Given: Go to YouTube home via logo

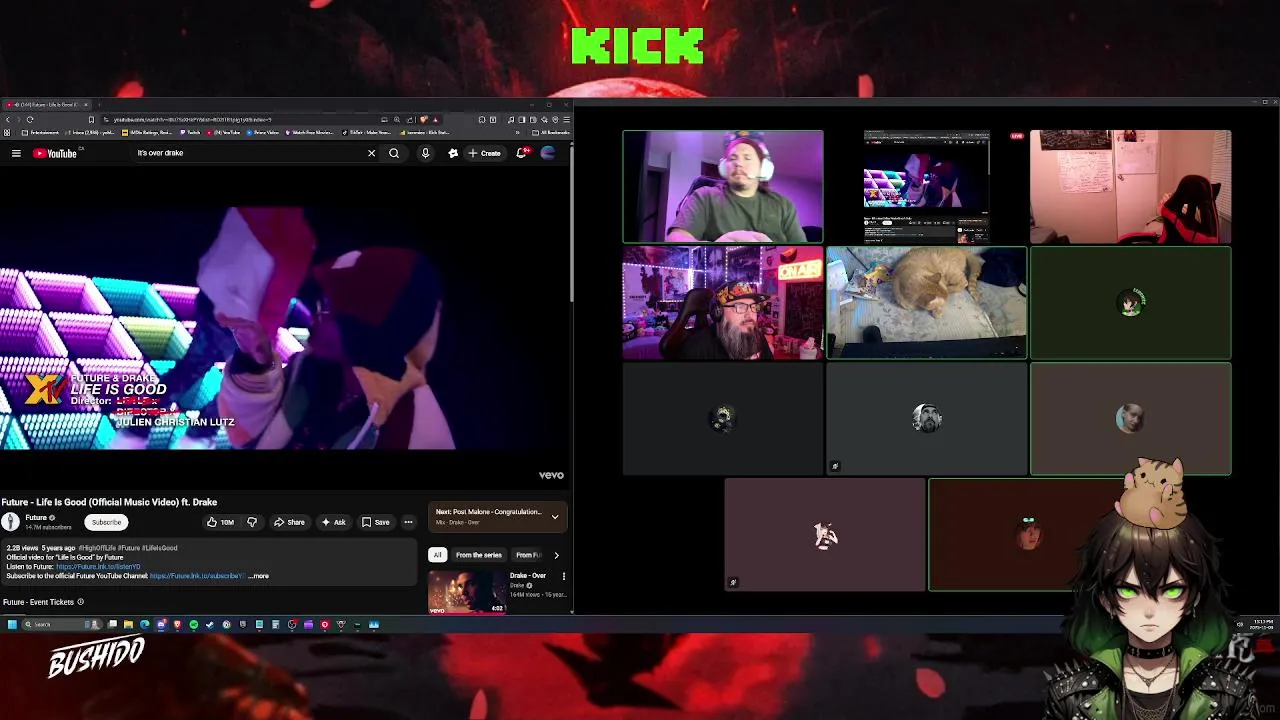Looking at the screenshot, I should (55, 153).
